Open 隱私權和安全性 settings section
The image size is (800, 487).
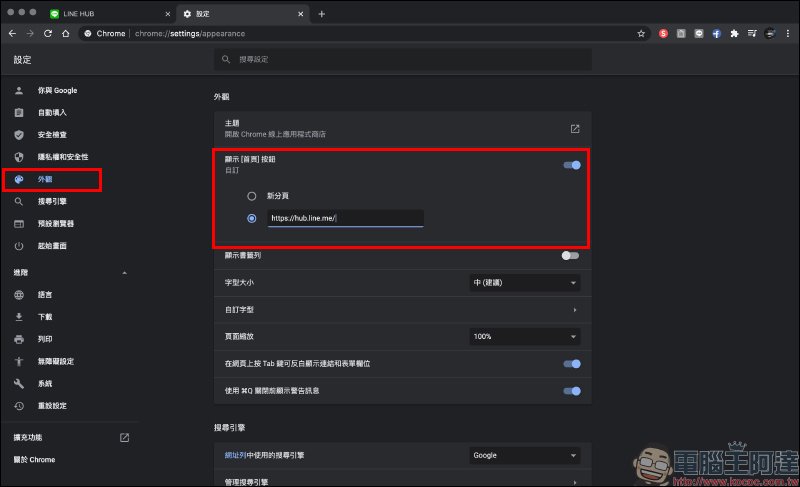(63, 157)
